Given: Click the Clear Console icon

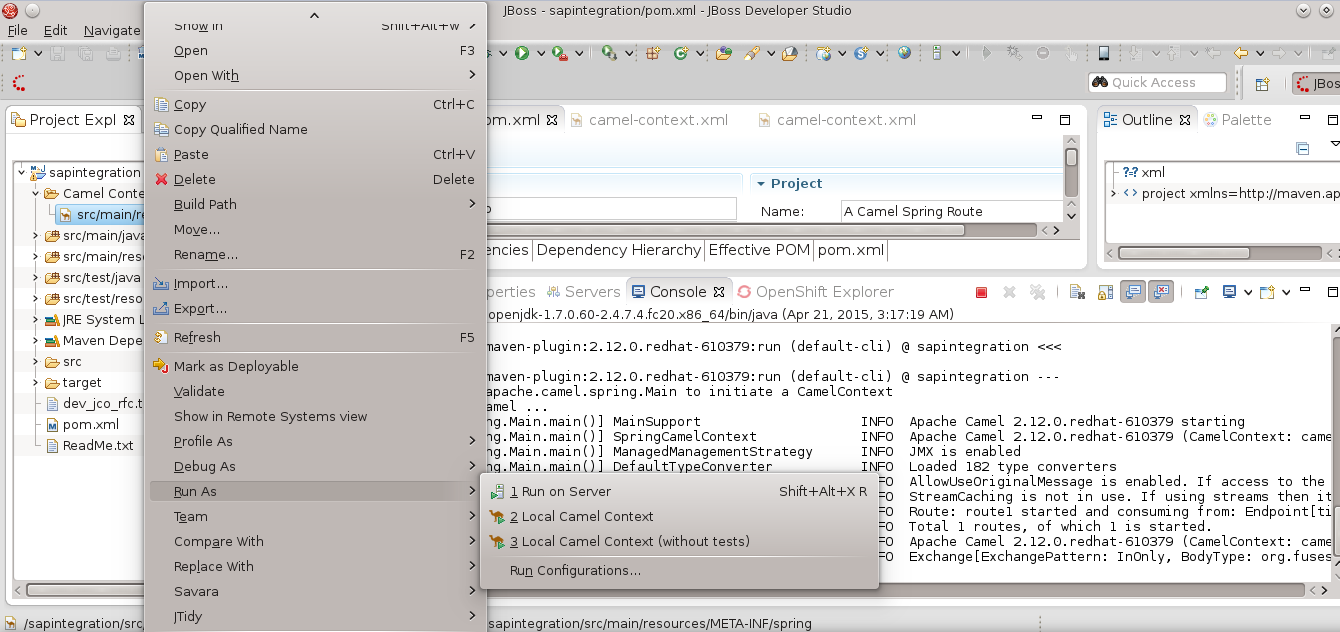Looking at the screenshot, I should [1077, 292].
